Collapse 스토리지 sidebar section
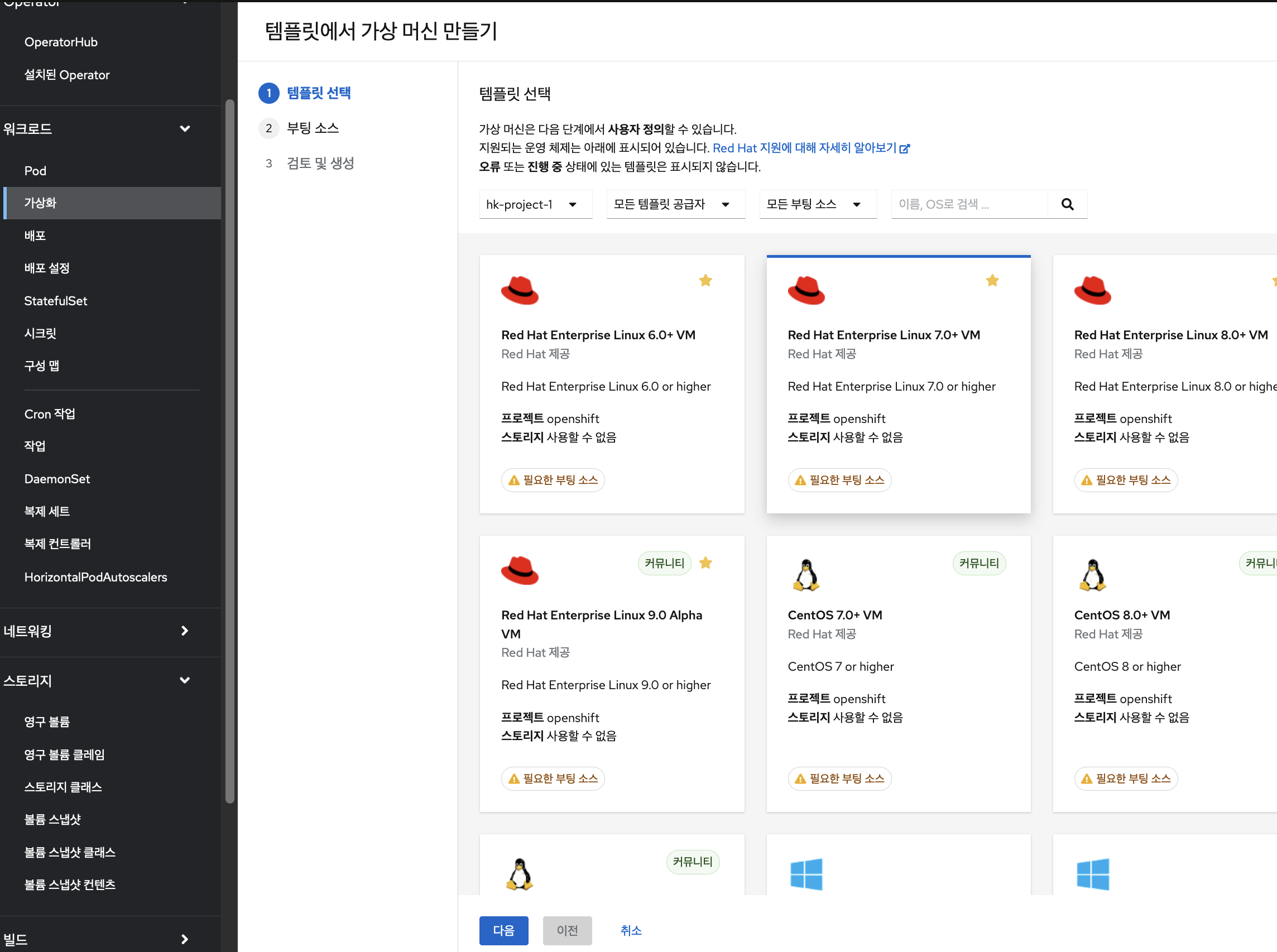The height and width of the screenshot is (952, 1277). [x=111, y=681]
